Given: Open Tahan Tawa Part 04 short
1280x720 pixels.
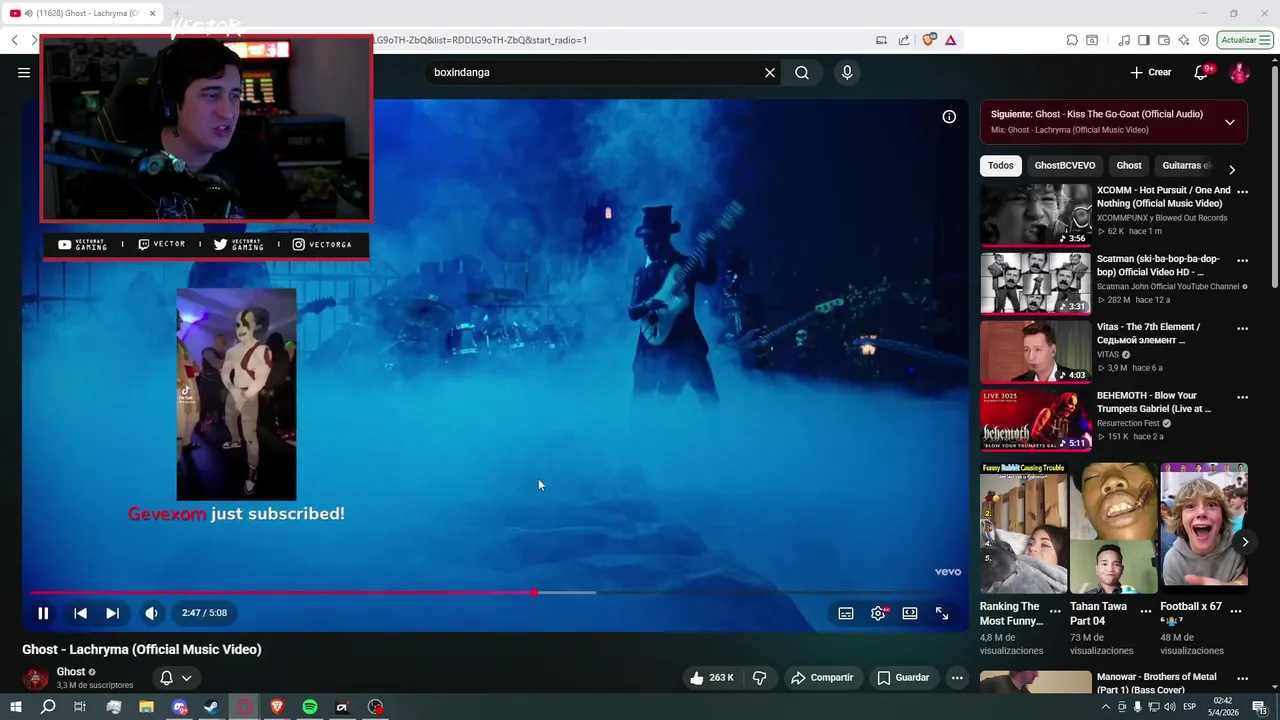Looking at the screenshot, I should pyautogui.click(x=1113, y=528).
